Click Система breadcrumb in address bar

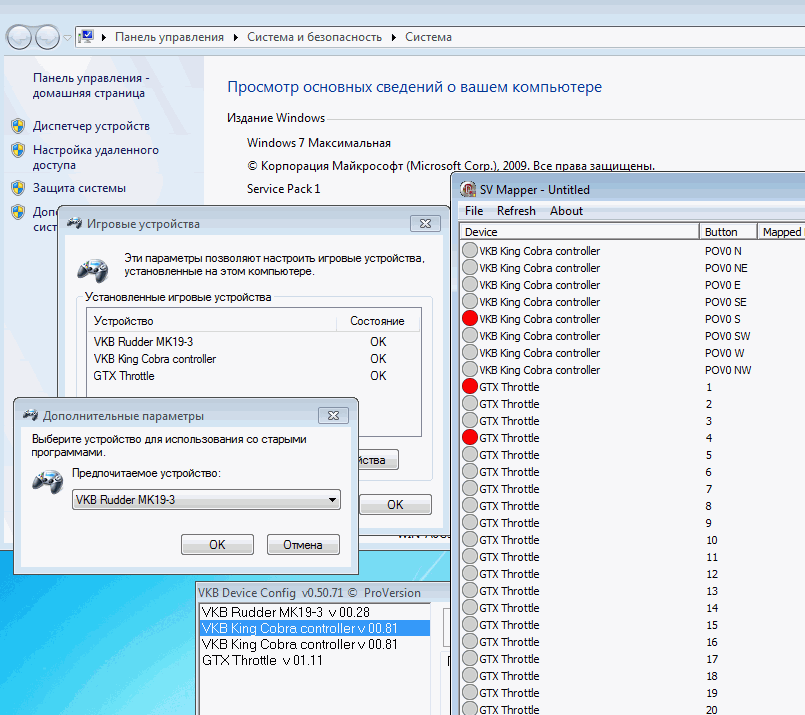(x=428, y=37)
